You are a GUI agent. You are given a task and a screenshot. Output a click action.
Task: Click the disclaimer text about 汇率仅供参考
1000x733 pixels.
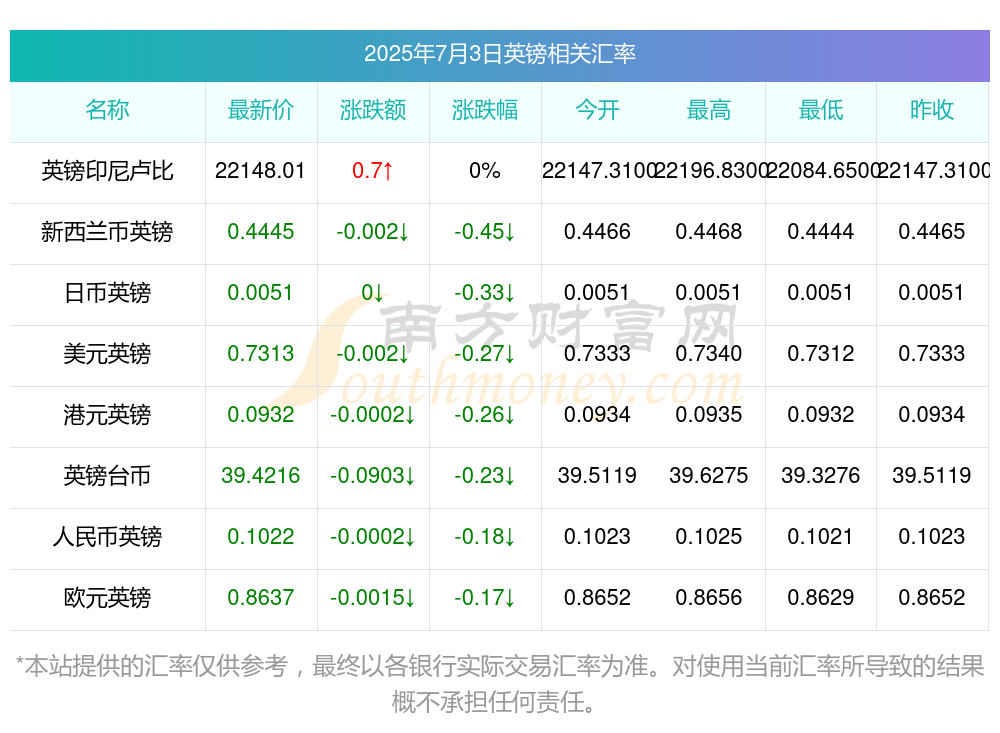point(499,684)
